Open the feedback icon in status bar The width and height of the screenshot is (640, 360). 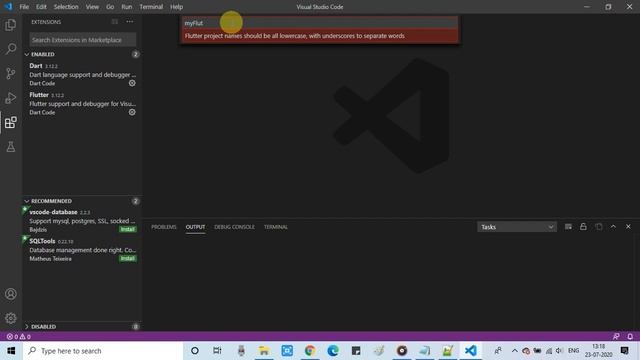[x=616, y=337]
